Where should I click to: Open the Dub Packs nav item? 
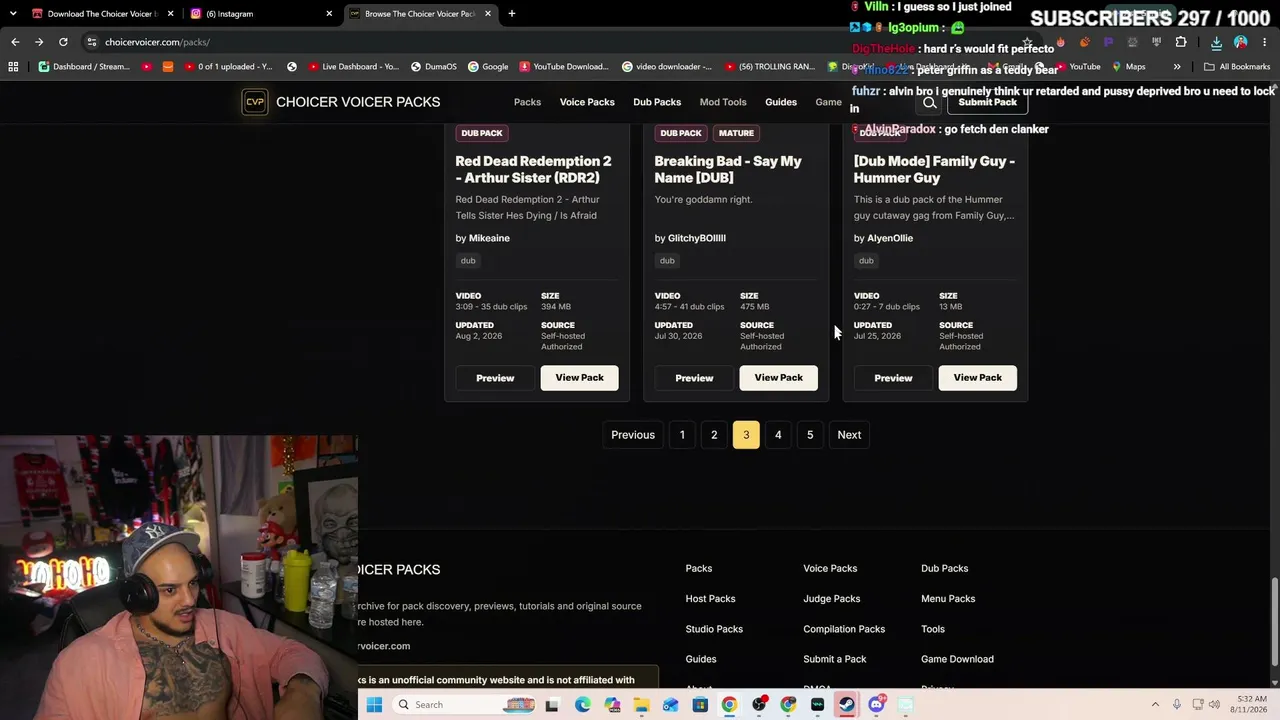pos(657,102)
